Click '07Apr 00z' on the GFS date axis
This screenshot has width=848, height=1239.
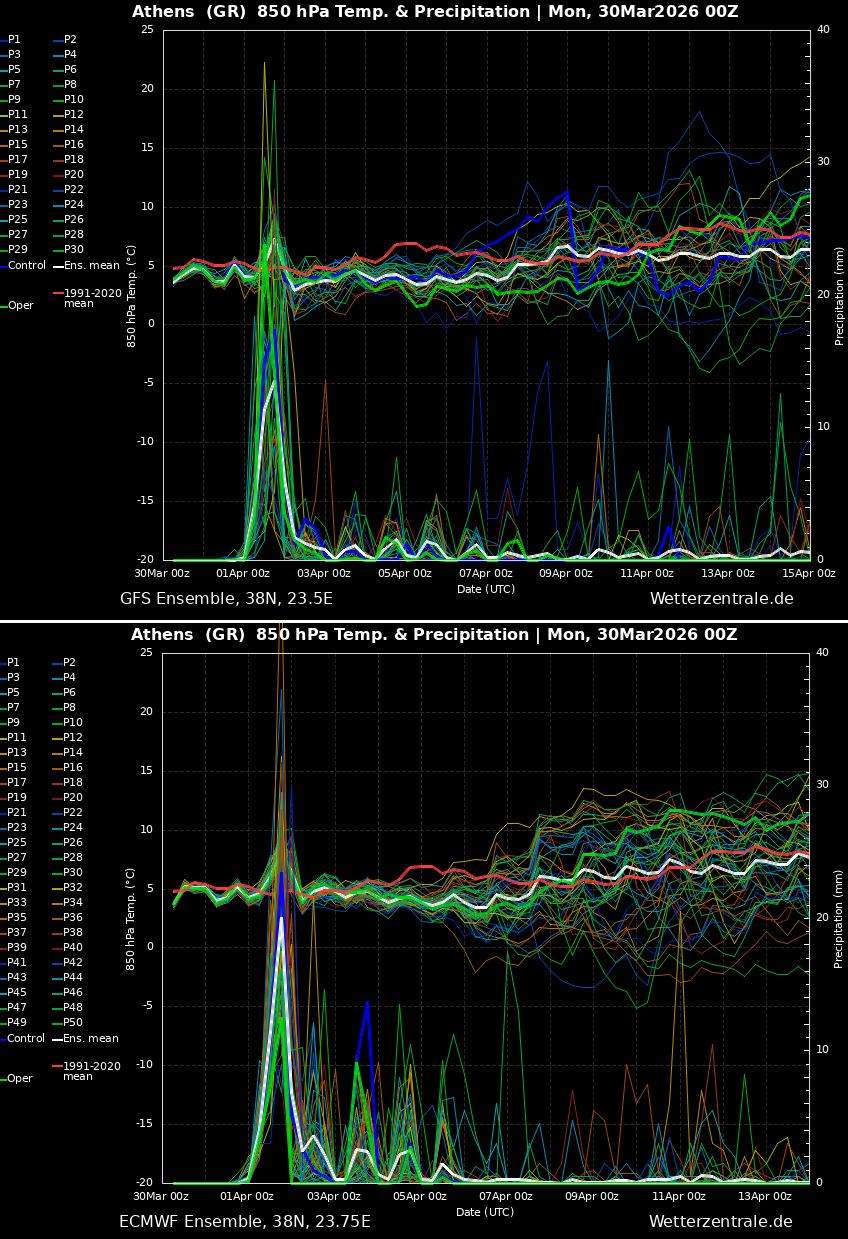[485, 574]
